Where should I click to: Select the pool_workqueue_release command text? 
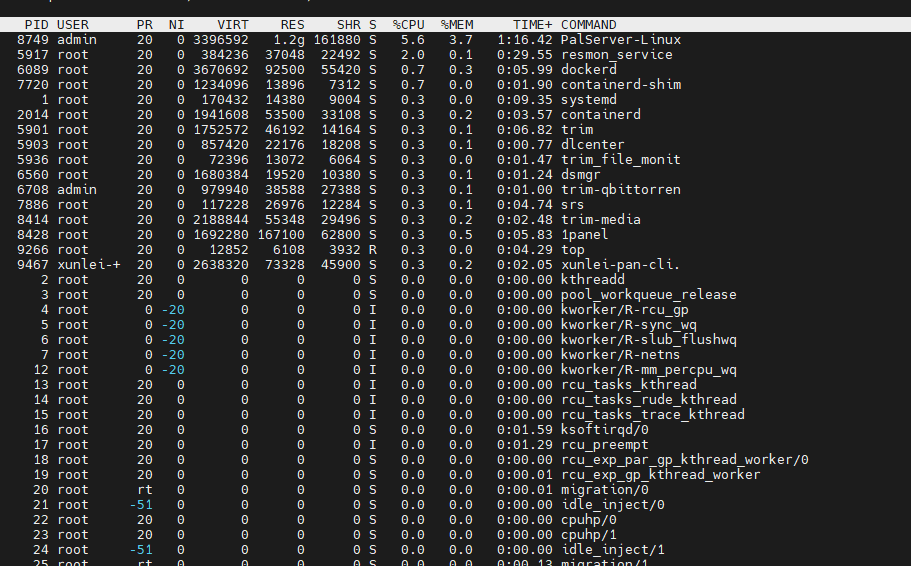pyautogui.click(x=648, y=295)
